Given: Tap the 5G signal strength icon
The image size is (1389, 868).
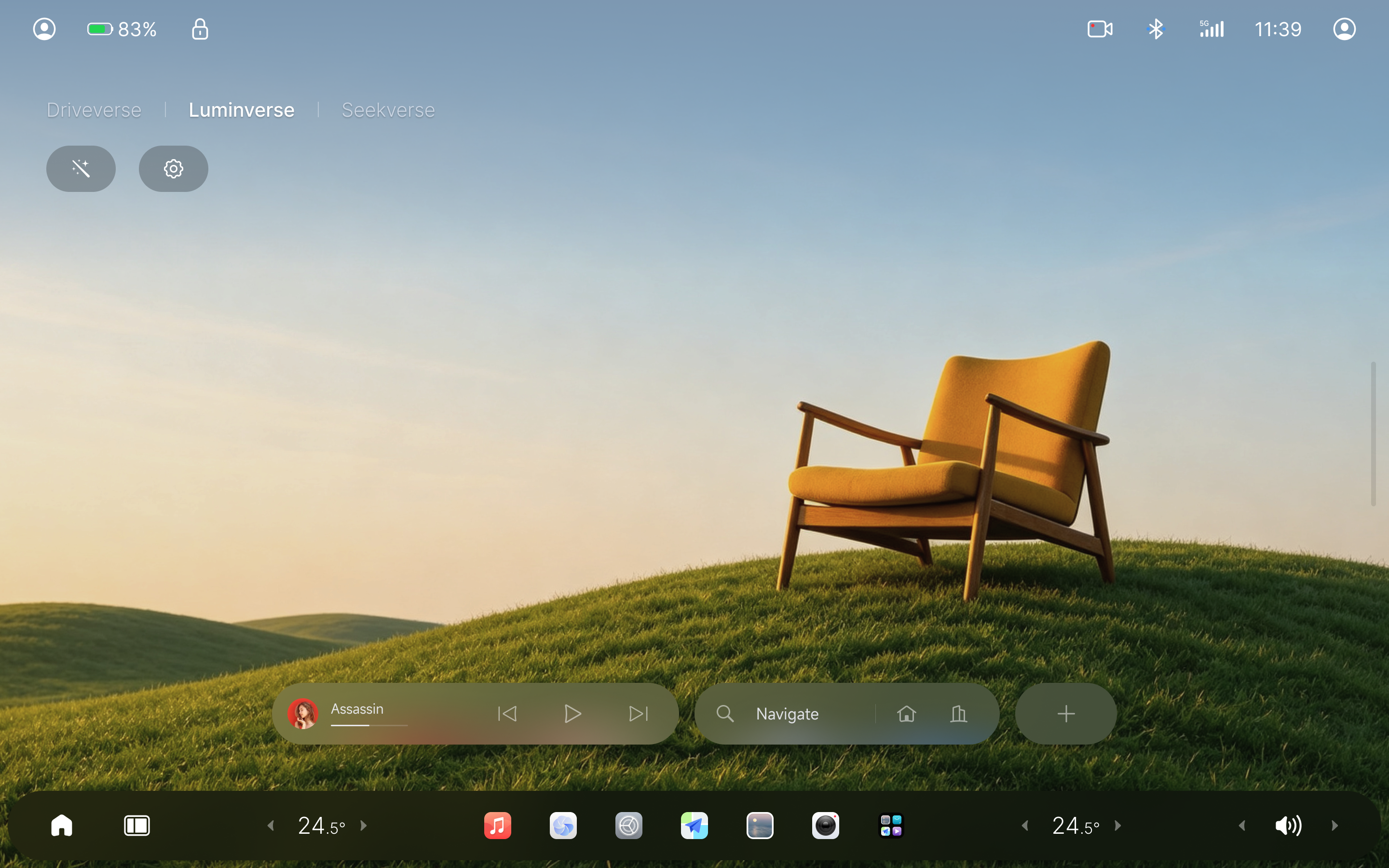Looking at the screenshot, I should [x=1211, y=29].
